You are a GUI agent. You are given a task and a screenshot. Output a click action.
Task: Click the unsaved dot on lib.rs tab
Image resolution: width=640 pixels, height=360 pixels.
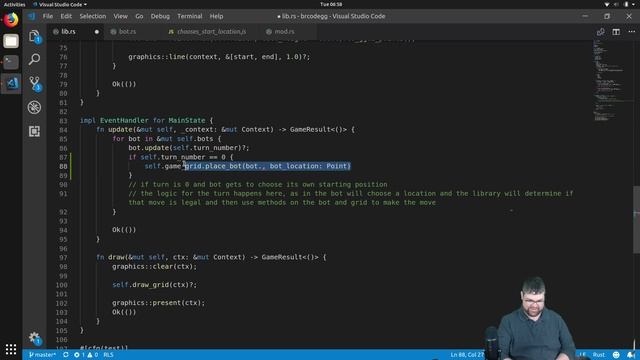point(97,31)
